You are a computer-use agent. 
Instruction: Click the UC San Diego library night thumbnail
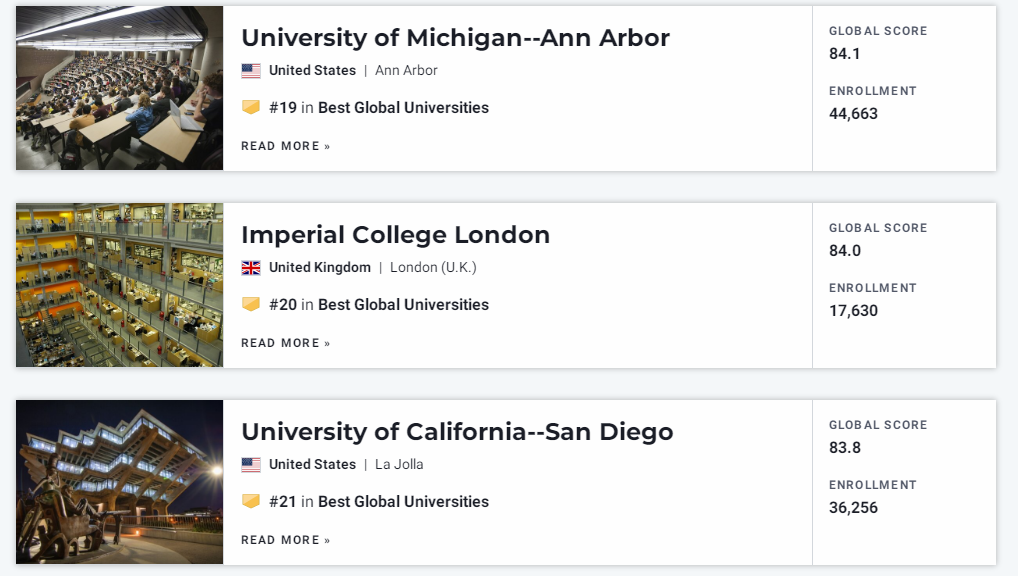pyautogui.click(x=119, y=482)
